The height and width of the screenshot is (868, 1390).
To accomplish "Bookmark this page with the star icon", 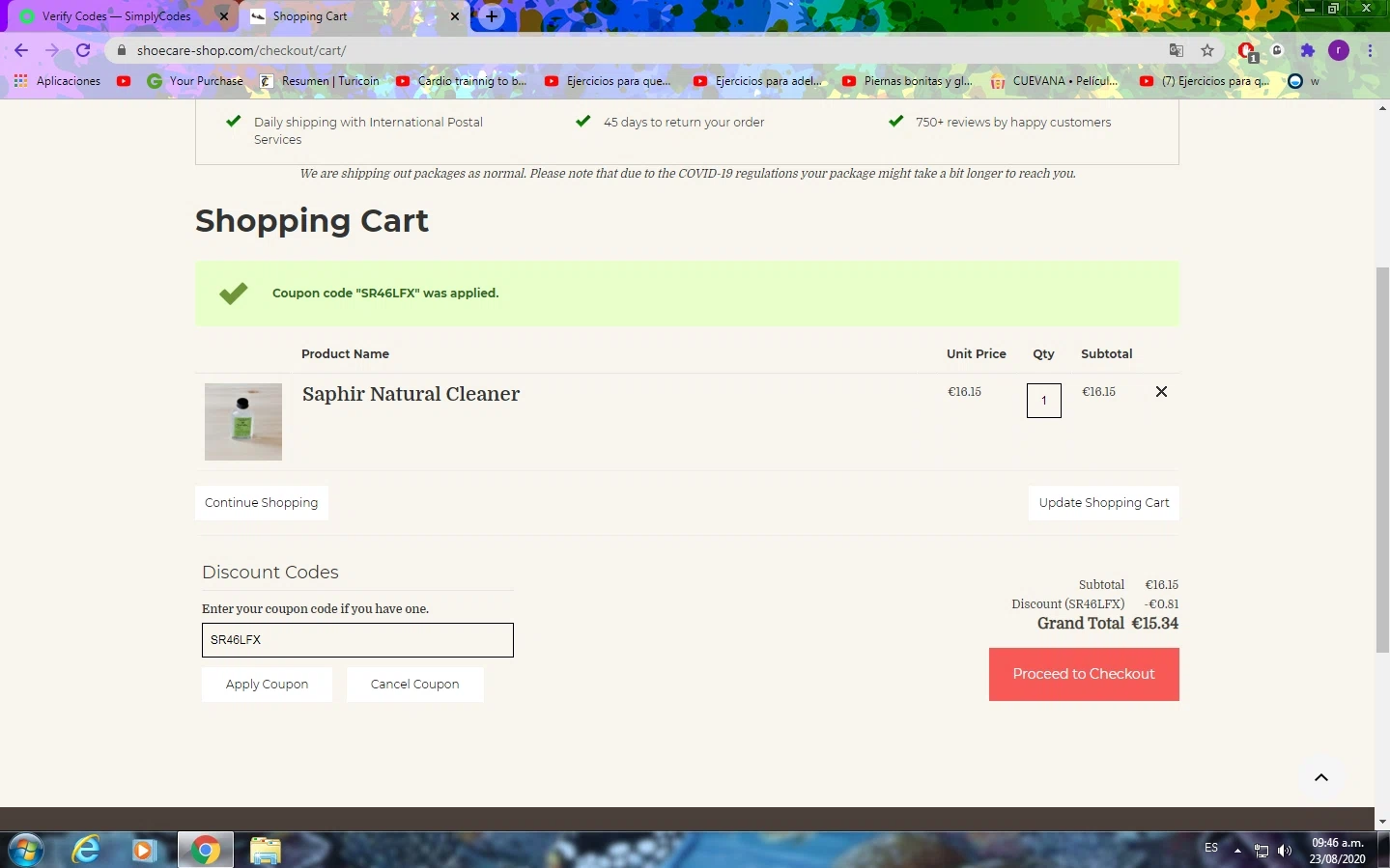I will (1207, 50).
